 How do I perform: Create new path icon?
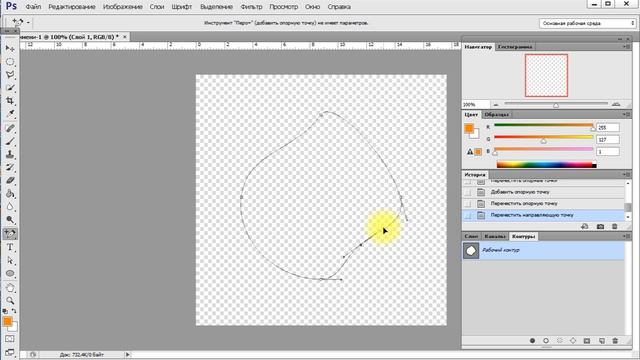602,340
